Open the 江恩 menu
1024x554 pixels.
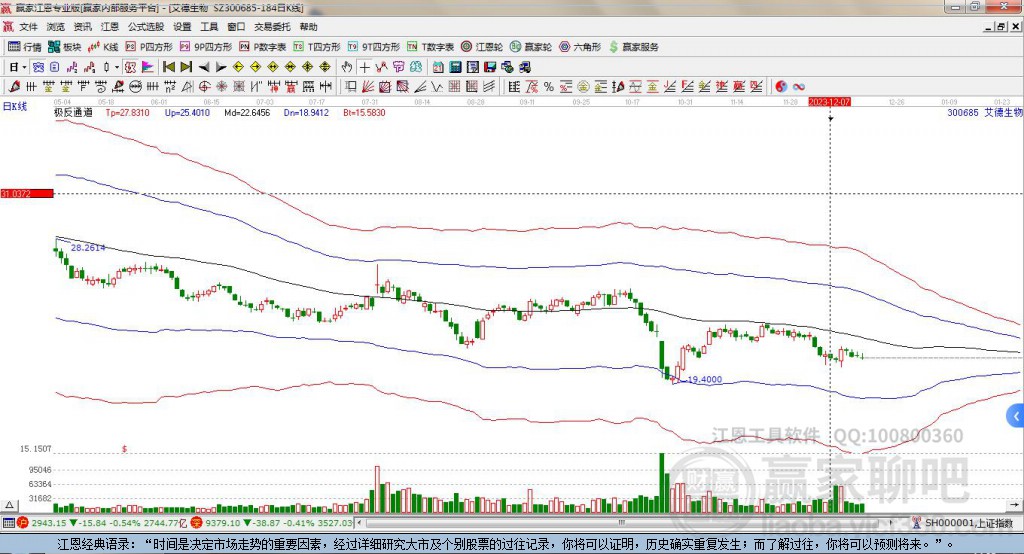110,27
